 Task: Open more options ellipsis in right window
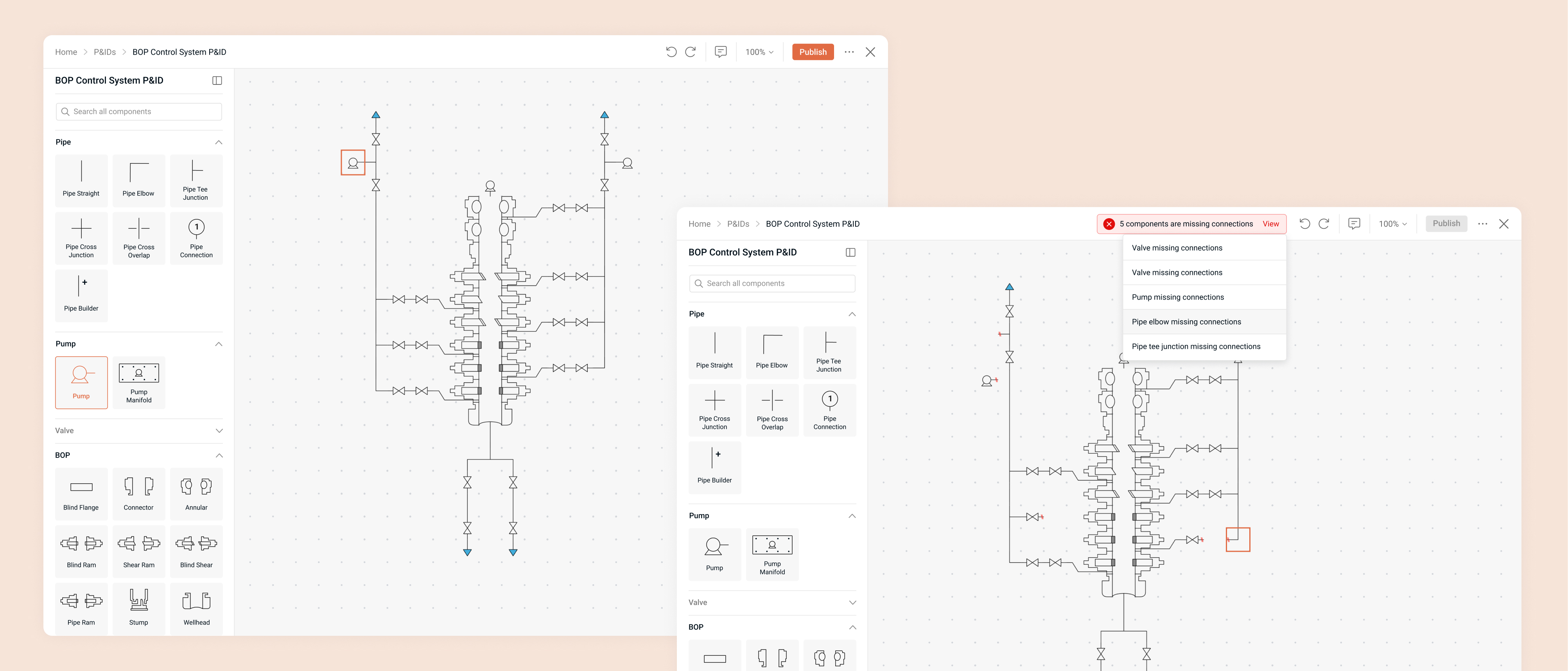coord(1482,223)
